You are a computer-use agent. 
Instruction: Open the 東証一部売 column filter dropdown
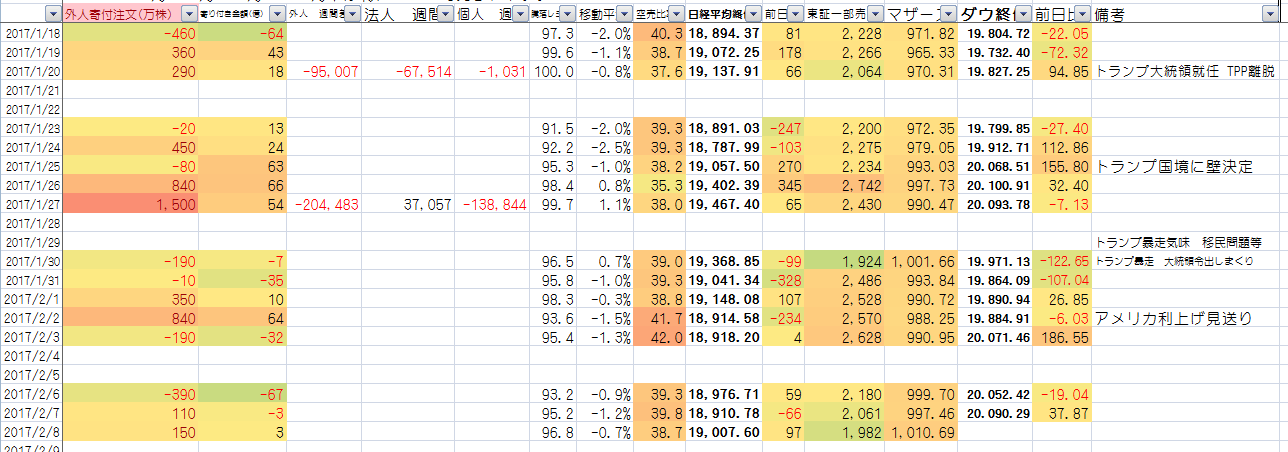coord(876,15)
